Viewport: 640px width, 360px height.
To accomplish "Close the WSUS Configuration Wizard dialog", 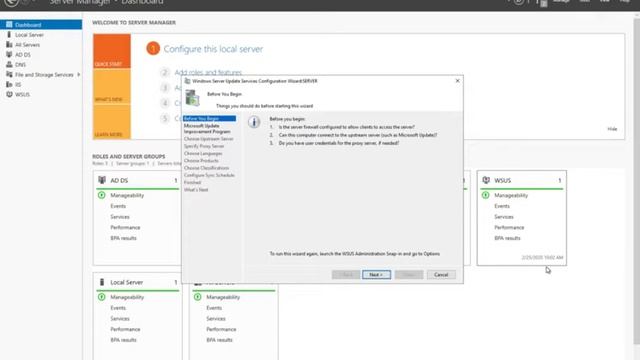I will (458, 81).
